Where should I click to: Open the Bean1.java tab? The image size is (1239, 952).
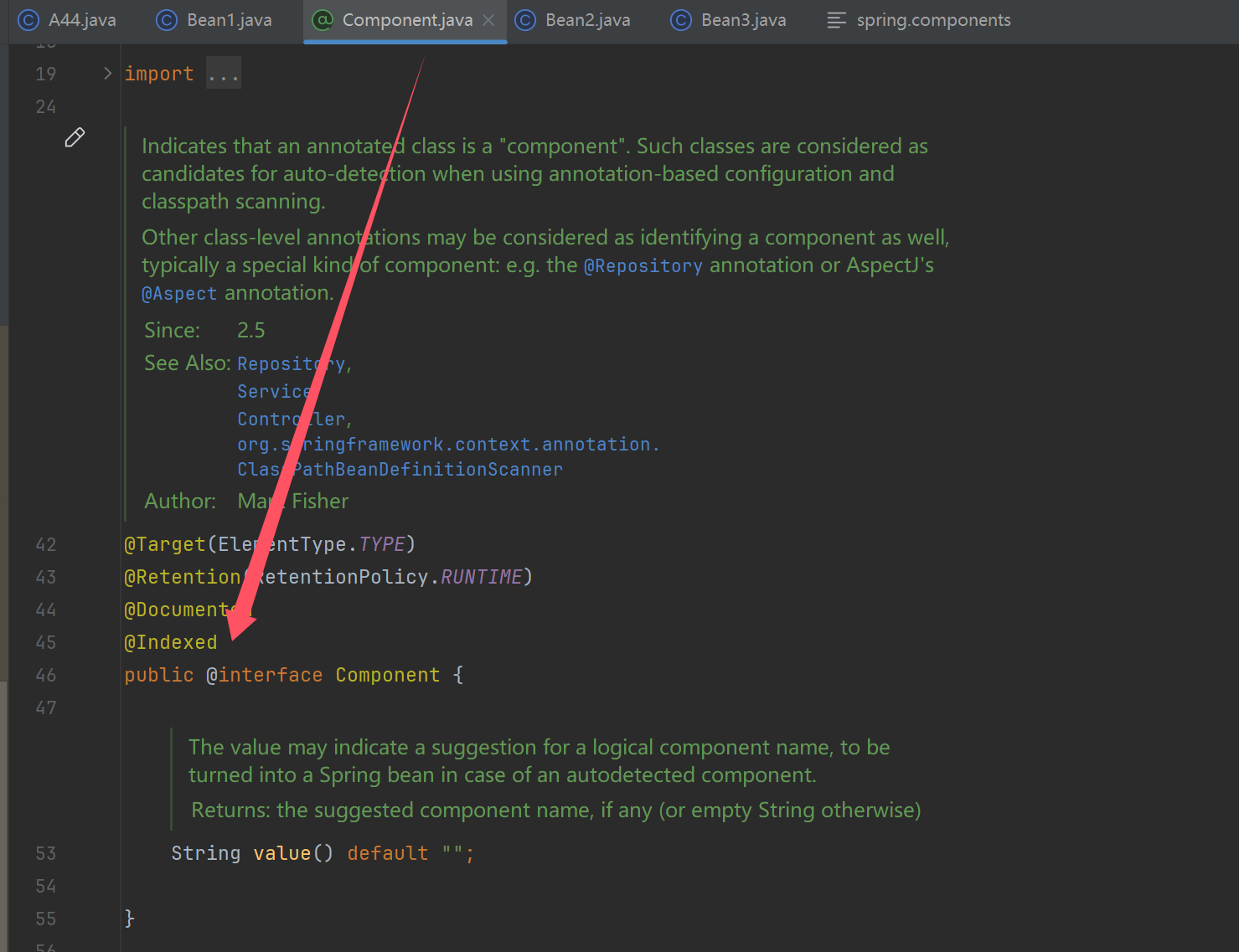pos(214,20)
